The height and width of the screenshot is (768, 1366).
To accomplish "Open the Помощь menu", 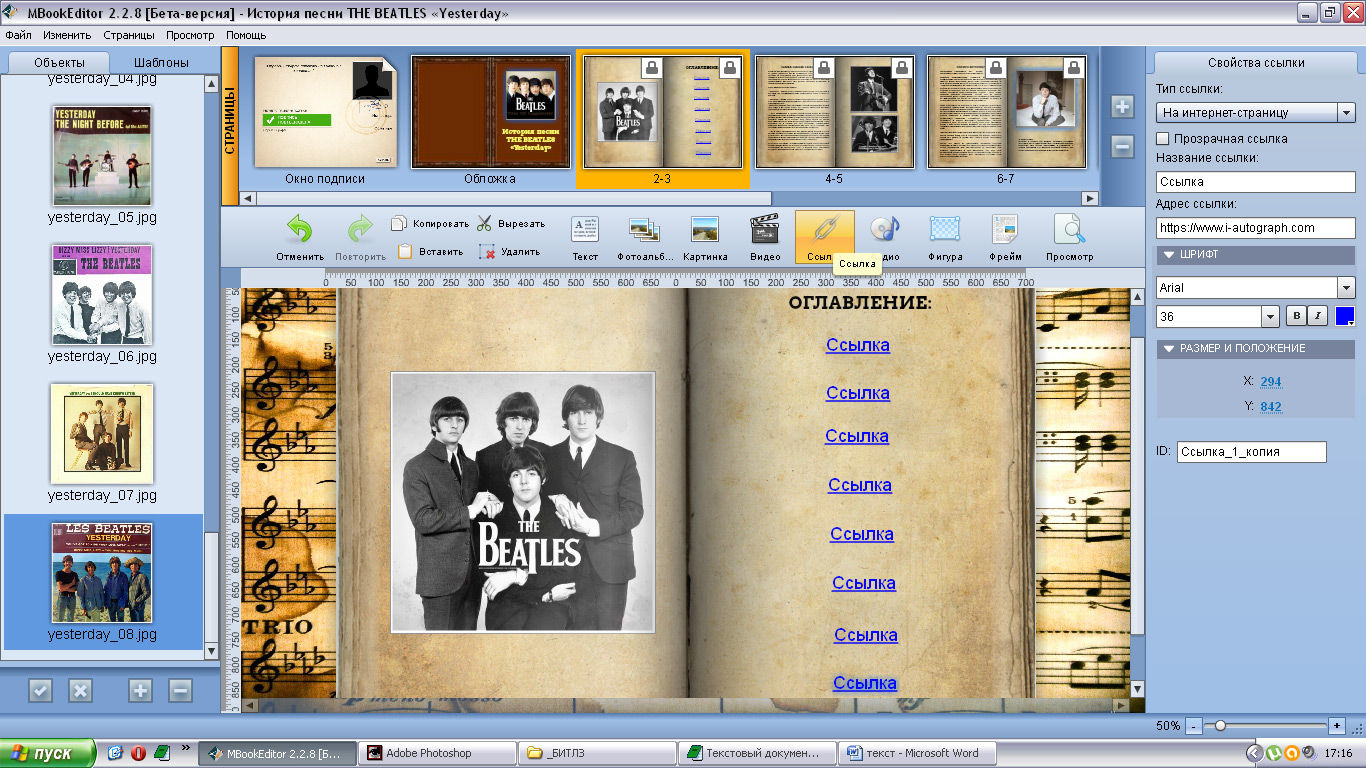I will [x=246, y=35].
